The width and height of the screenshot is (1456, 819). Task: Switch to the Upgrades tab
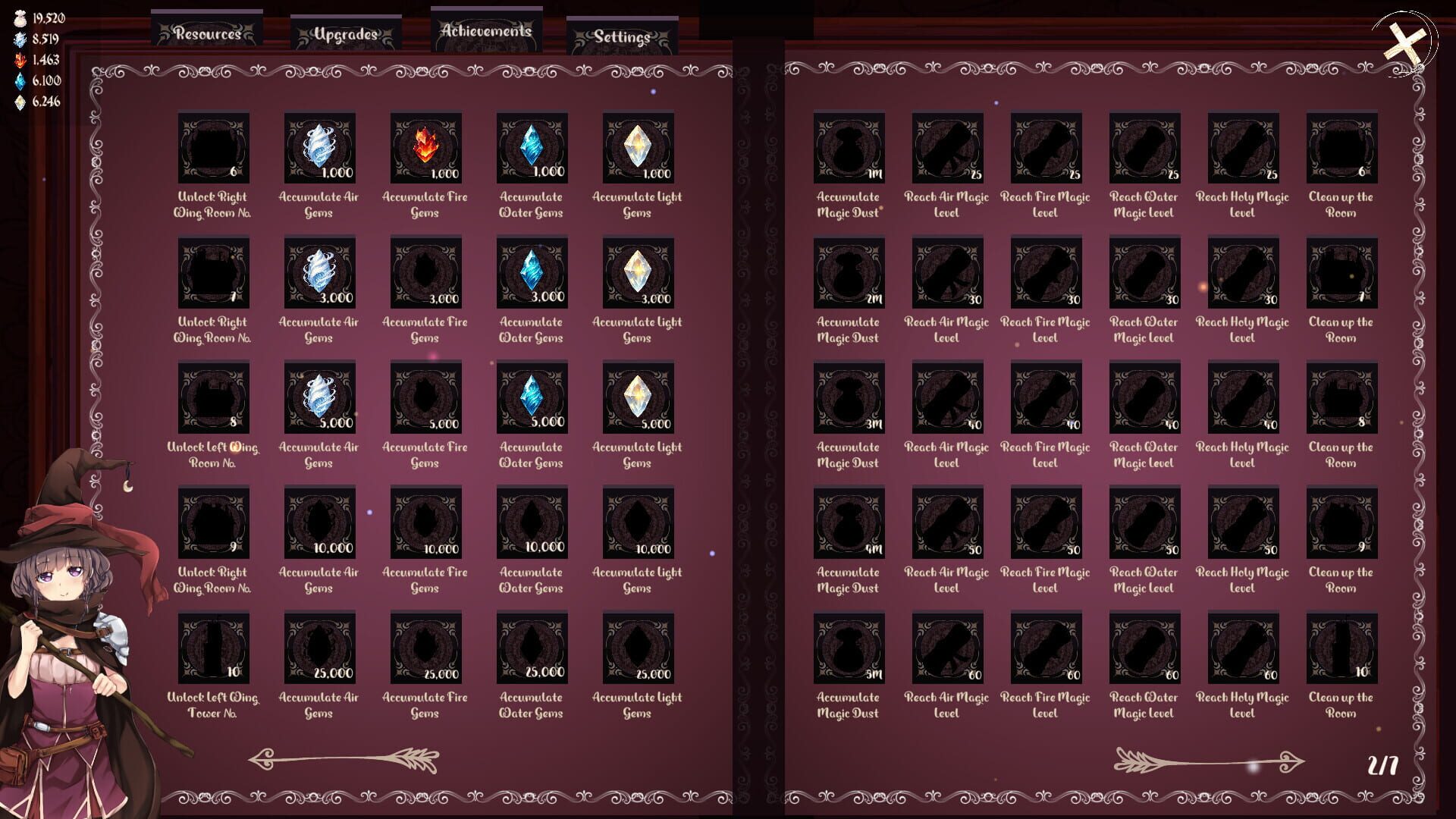(x=345, y=33)
